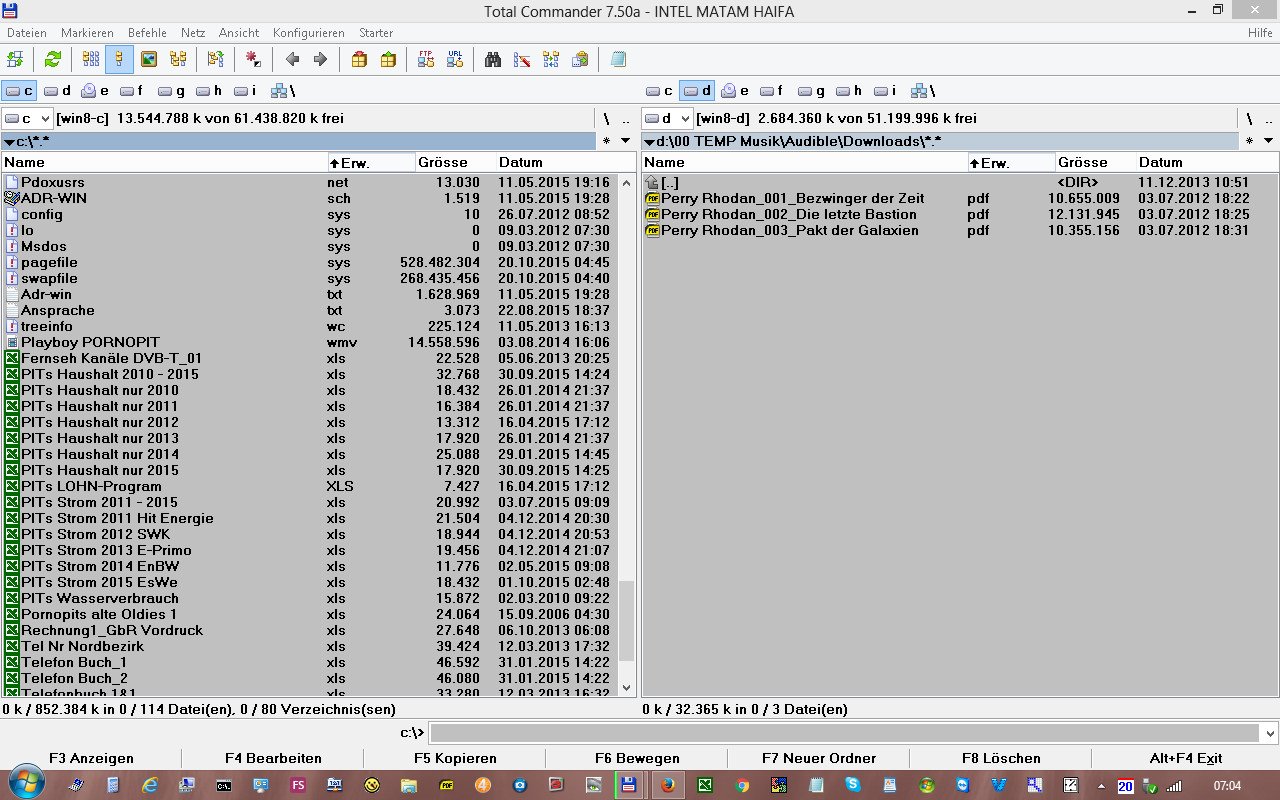The height and width of the screenshot is (800, 1280).
Task: Open network neighborhood in right drive bar
Action: 923,91
